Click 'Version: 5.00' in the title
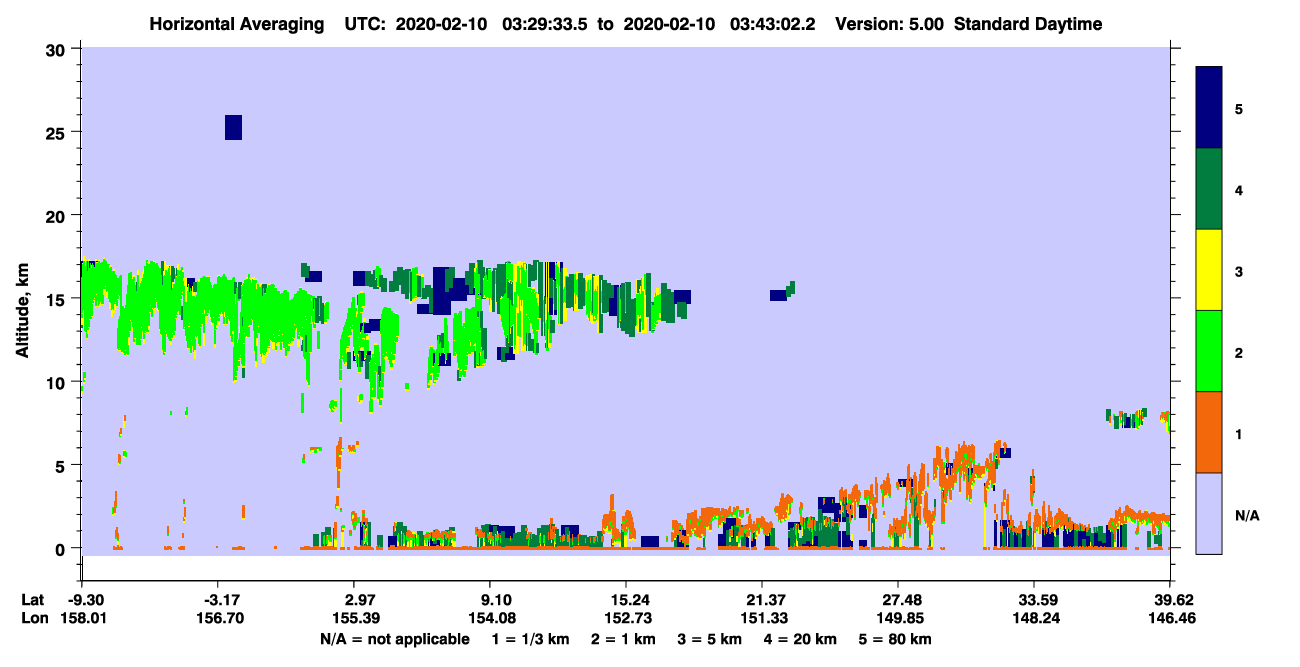1300x667 pixels. coord(888,24)
